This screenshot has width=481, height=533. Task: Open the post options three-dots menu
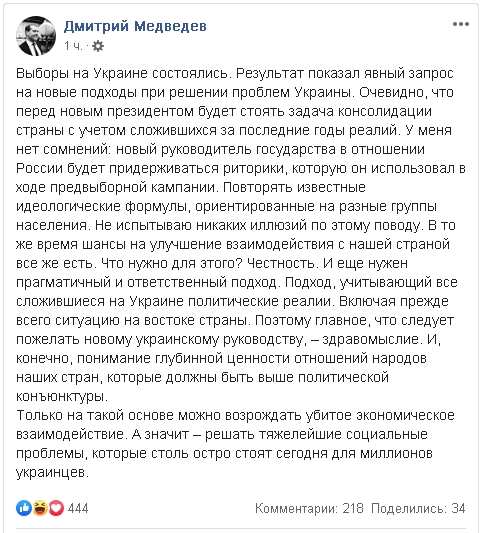coord(461,24)
